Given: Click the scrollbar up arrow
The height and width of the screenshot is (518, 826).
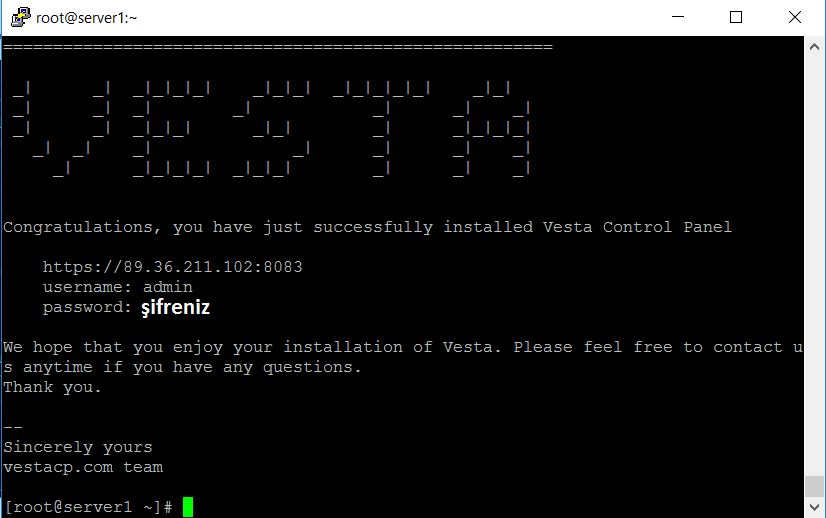Looking at the screenshot, I should tap(814, 47).
